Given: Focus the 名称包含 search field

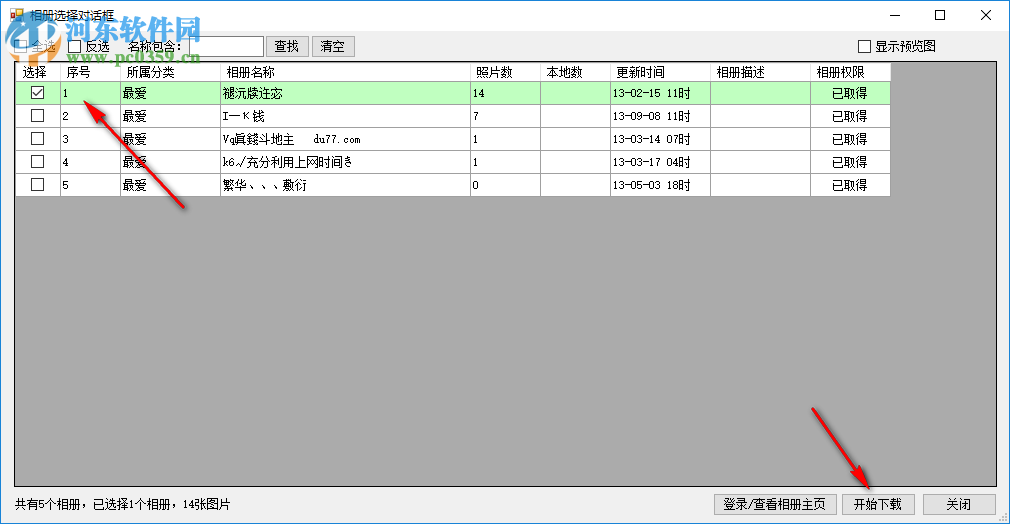Looking at the screenshot, I should [x=226, y=46].
